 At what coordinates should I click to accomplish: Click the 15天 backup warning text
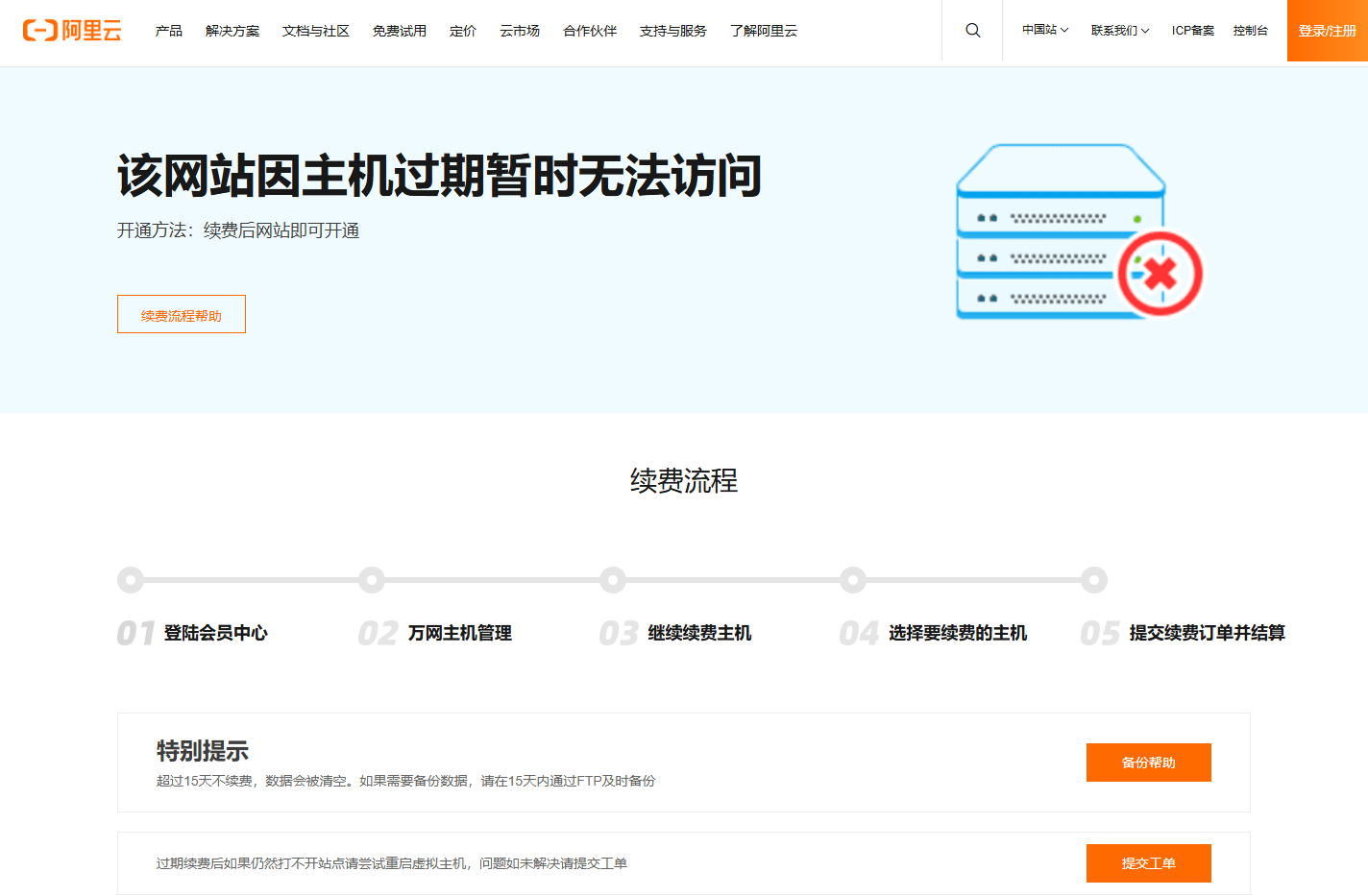pyautogui.click(x=406, y=781)
